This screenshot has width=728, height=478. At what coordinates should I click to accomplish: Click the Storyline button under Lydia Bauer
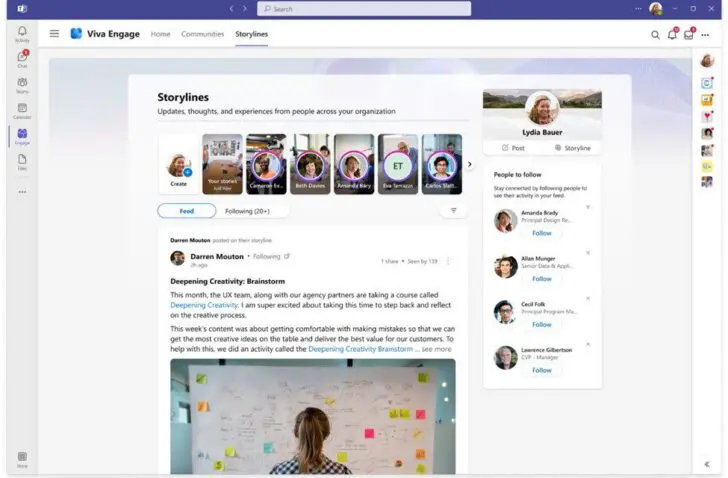click(572, 148)
